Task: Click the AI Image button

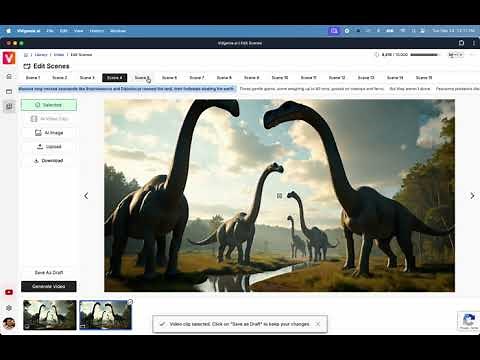Action: pyautogui.click(x=49, y=133)
